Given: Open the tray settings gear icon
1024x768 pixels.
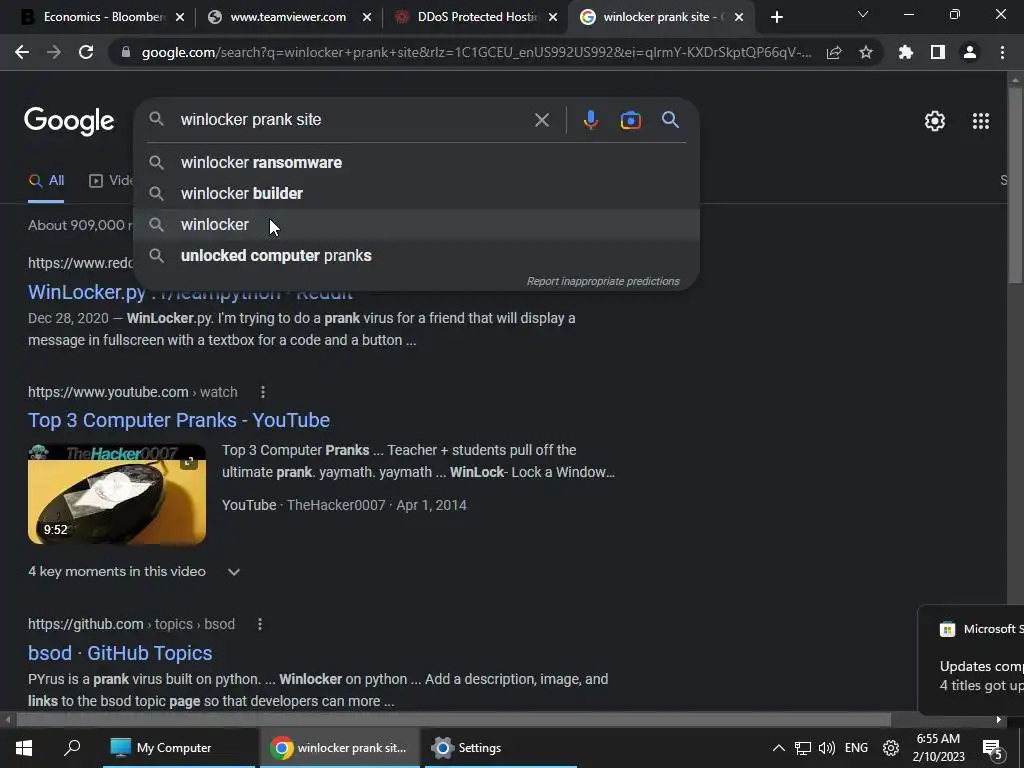Looking at the screenshot, I should 891,748.
